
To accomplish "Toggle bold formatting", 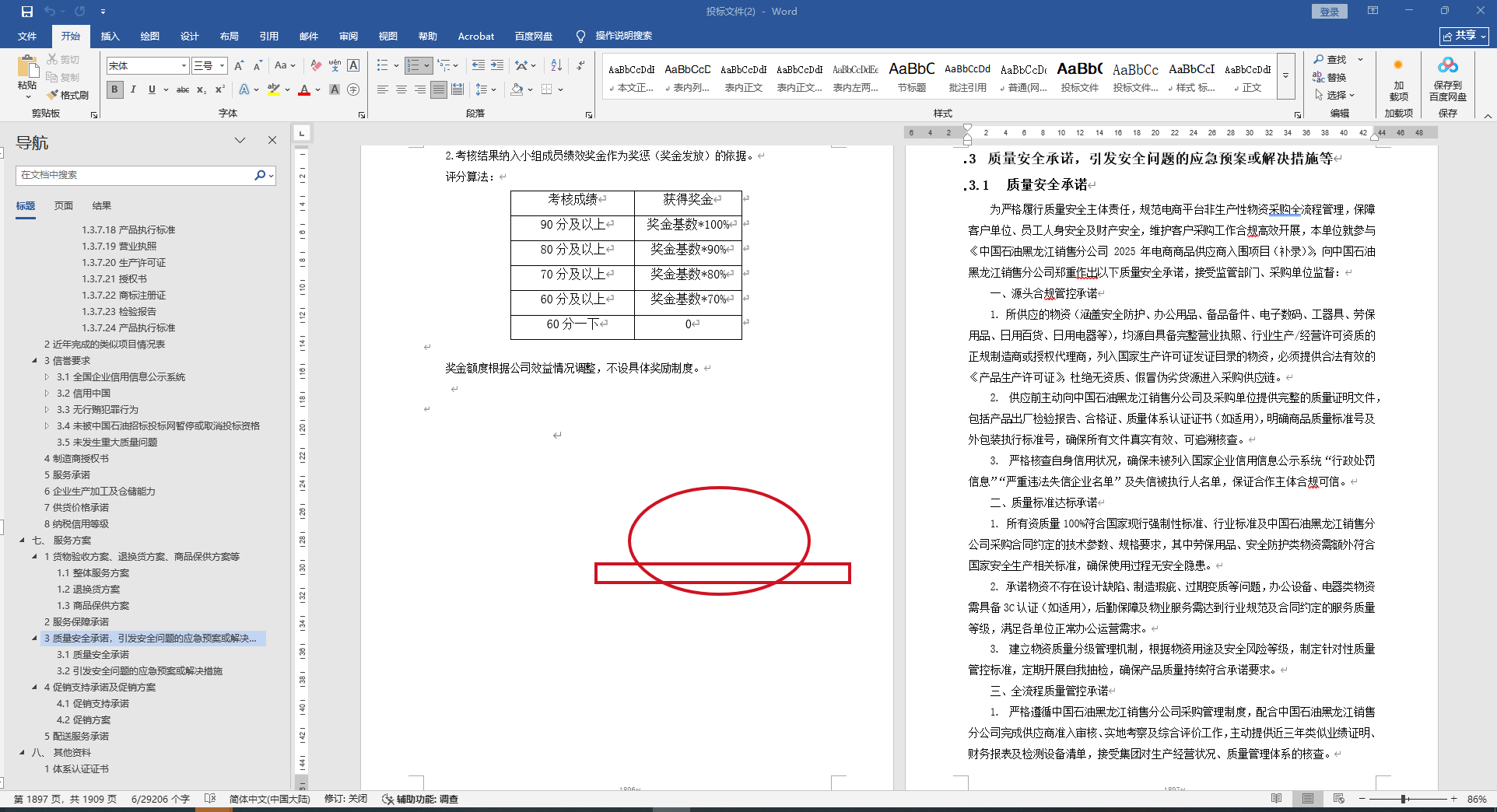I will (115, 89).
